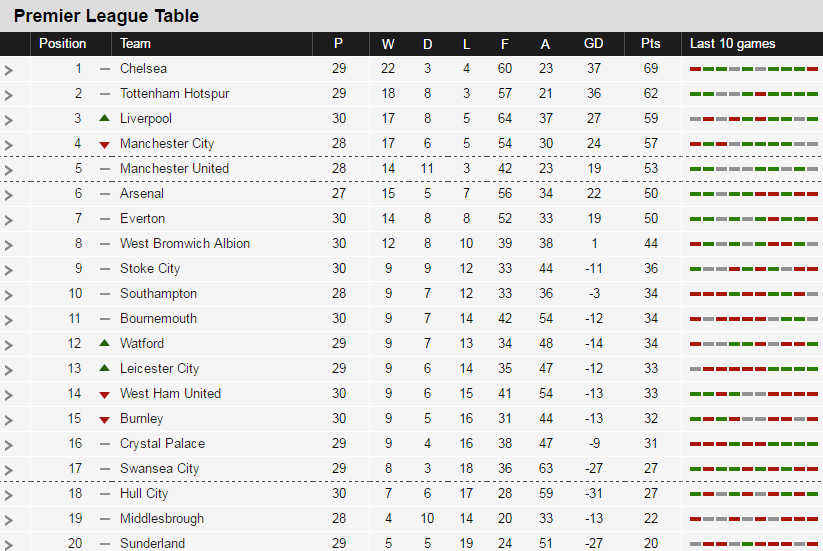Expand the Tottenham Hotspur row chevron

(9, 95)
